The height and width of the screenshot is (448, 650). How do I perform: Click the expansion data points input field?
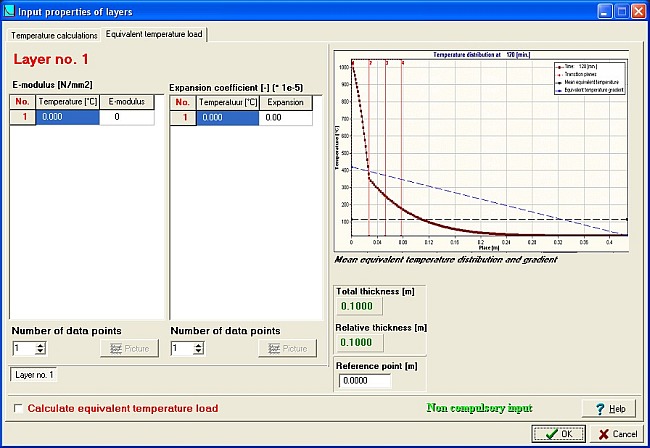[182, 348]
